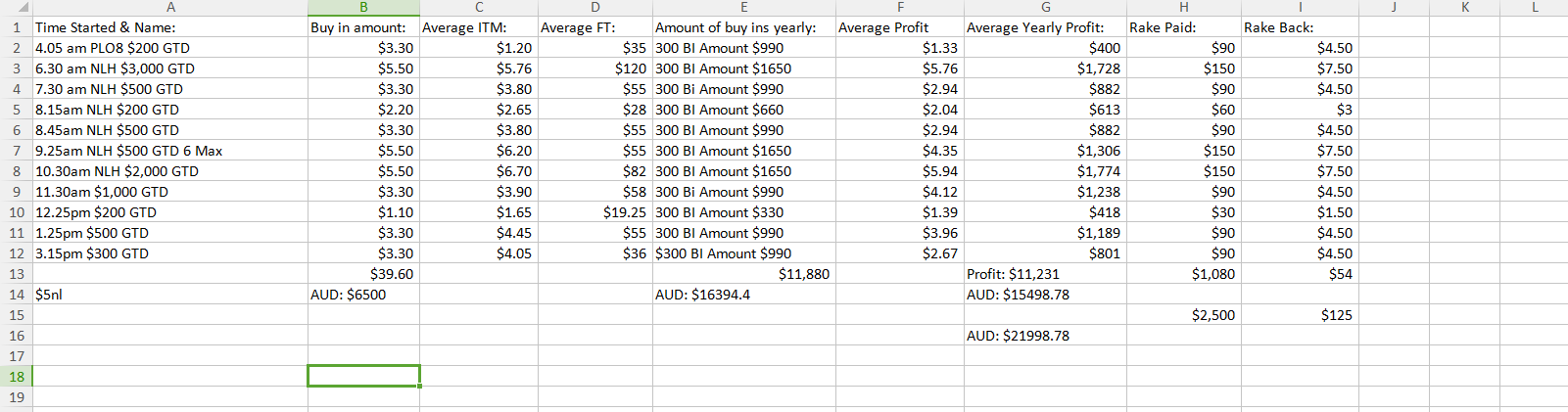Select column G header
Viewport: 1568px width, 412px height.
(x=1045, y=8)
